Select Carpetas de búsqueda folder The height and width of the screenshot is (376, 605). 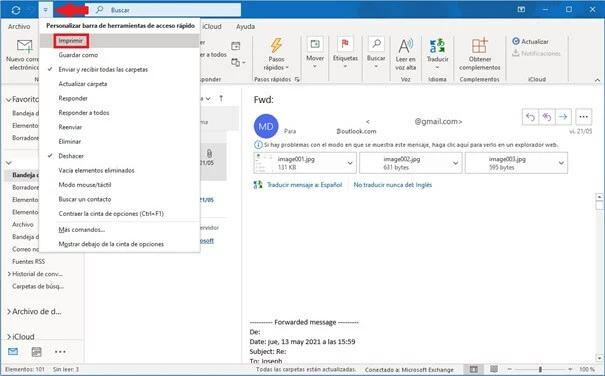[38, 286]
